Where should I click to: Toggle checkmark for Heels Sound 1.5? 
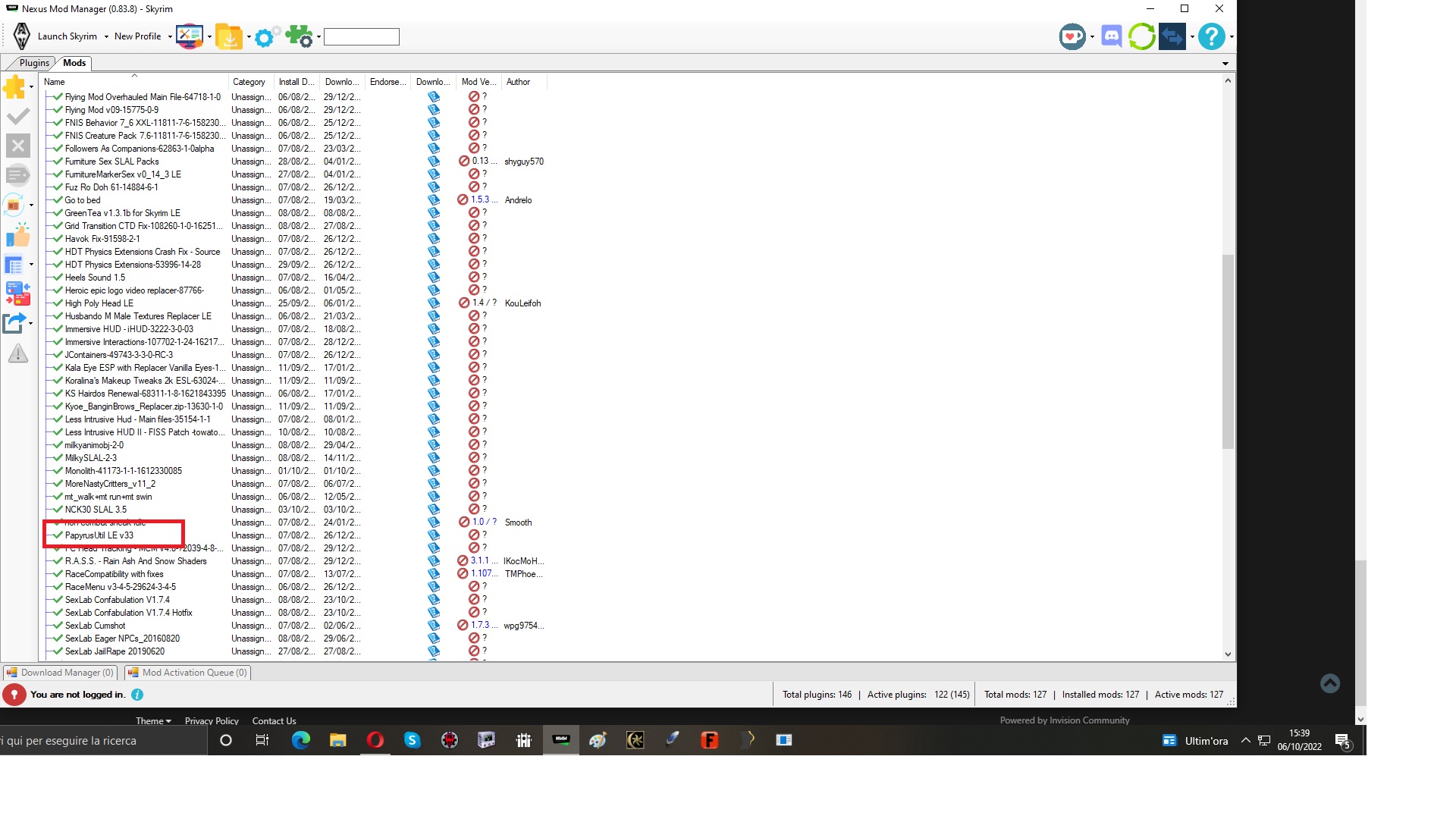[x=58, y=278]
